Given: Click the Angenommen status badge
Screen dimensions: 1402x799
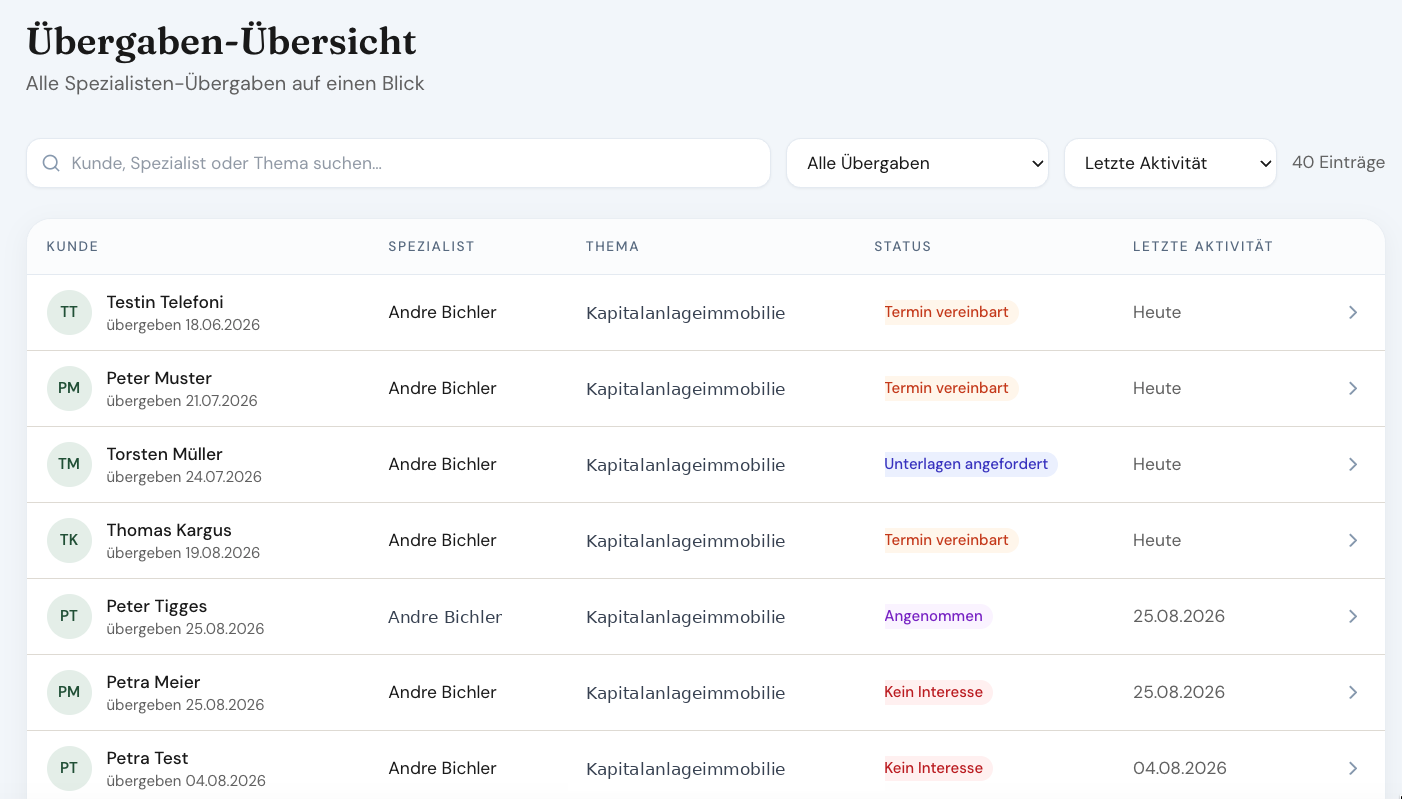Looking at the screenshot, I should tap(933, 616).
